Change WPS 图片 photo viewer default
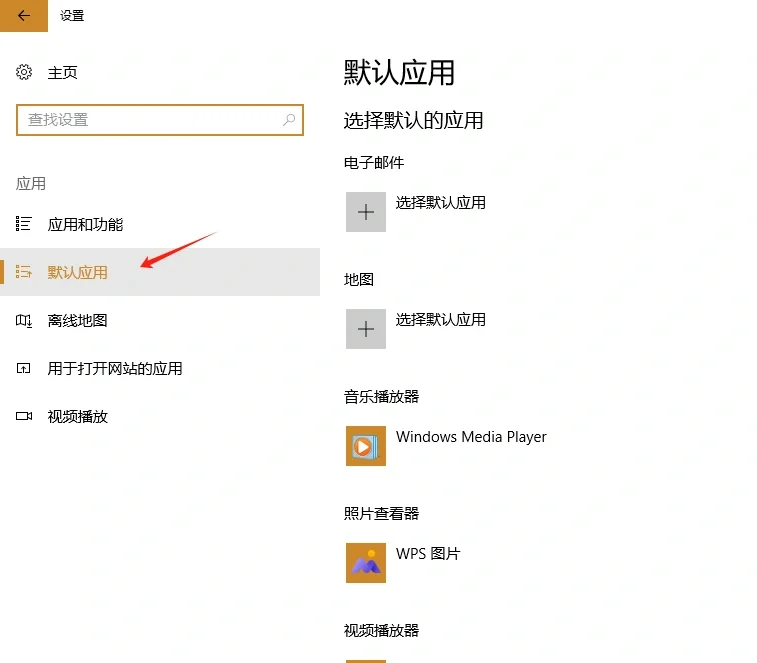Viewport: 757px width, 663px height. tap(428, 553)
